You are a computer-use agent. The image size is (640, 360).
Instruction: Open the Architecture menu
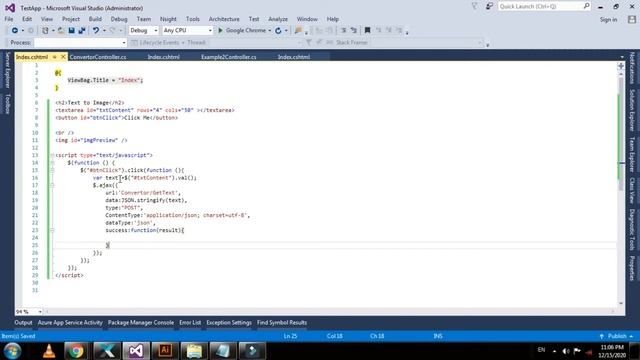pyautogui.click(x=224, y=19)
